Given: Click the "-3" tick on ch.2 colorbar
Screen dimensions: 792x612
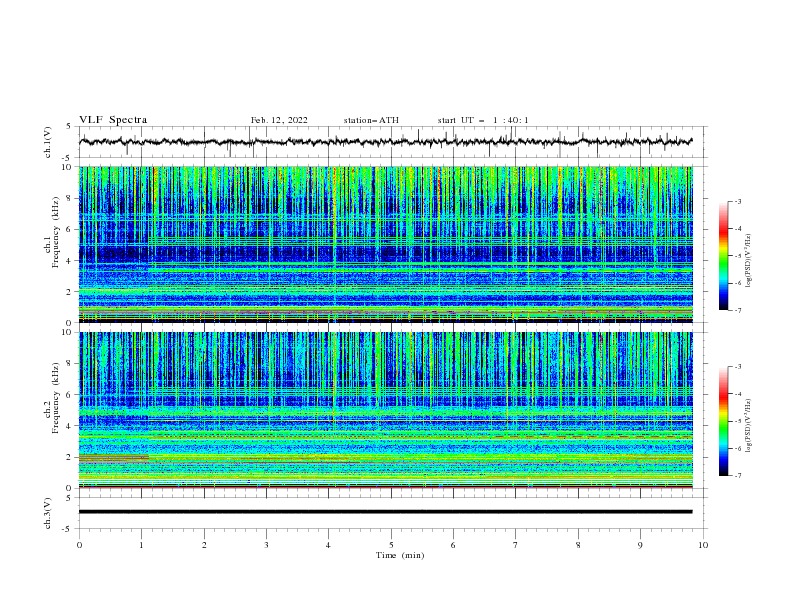Looking at the screenshot, I should [738, 367].
